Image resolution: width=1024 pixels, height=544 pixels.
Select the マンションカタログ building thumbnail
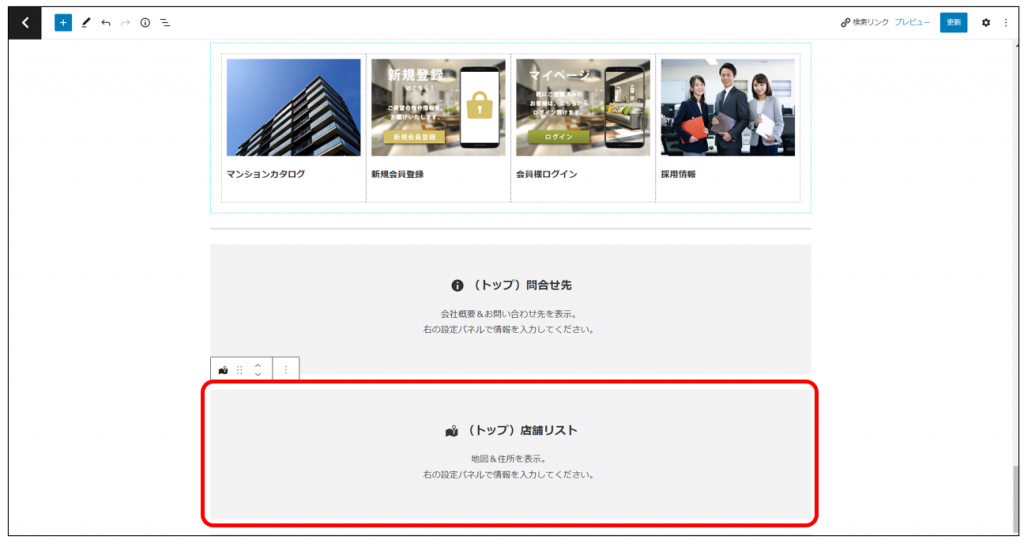(293, 107)
